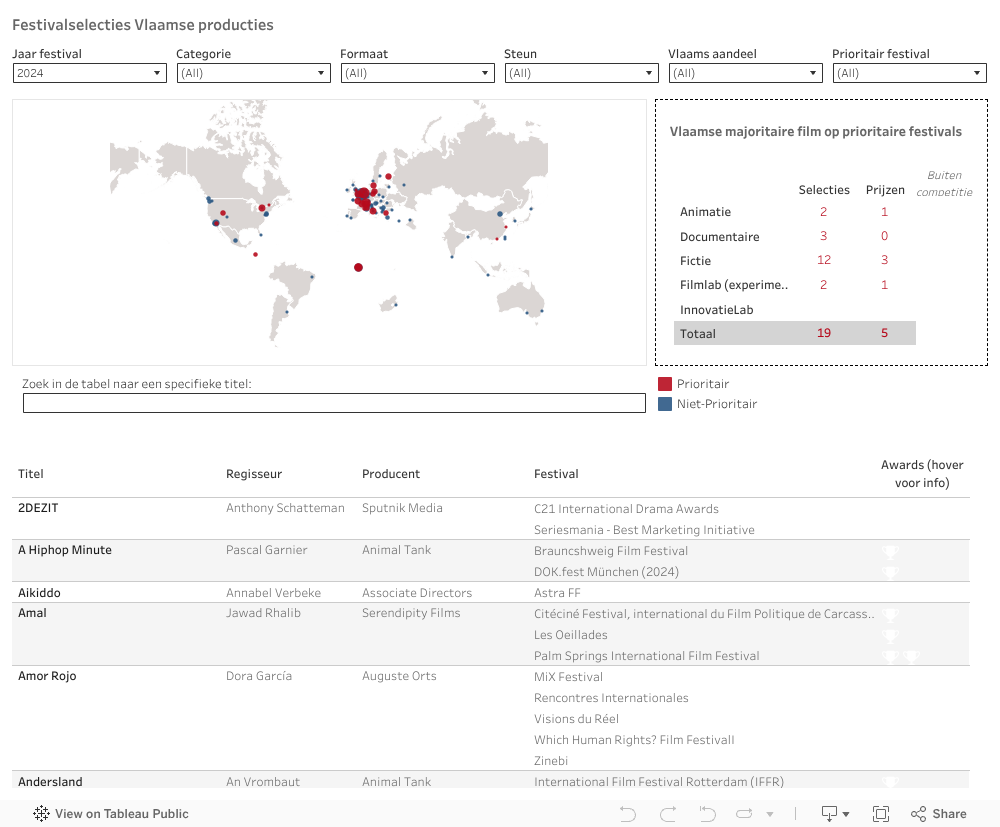
Task: Click the Share icon
Action: pyautogui.click(x=936, y=814)
